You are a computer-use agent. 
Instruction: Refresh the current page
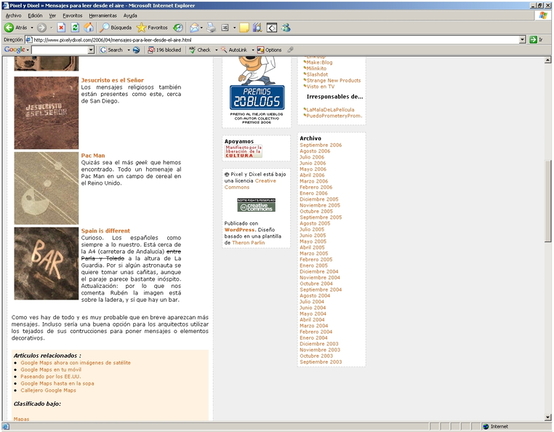pyautogui.click(x=75, y=28)
